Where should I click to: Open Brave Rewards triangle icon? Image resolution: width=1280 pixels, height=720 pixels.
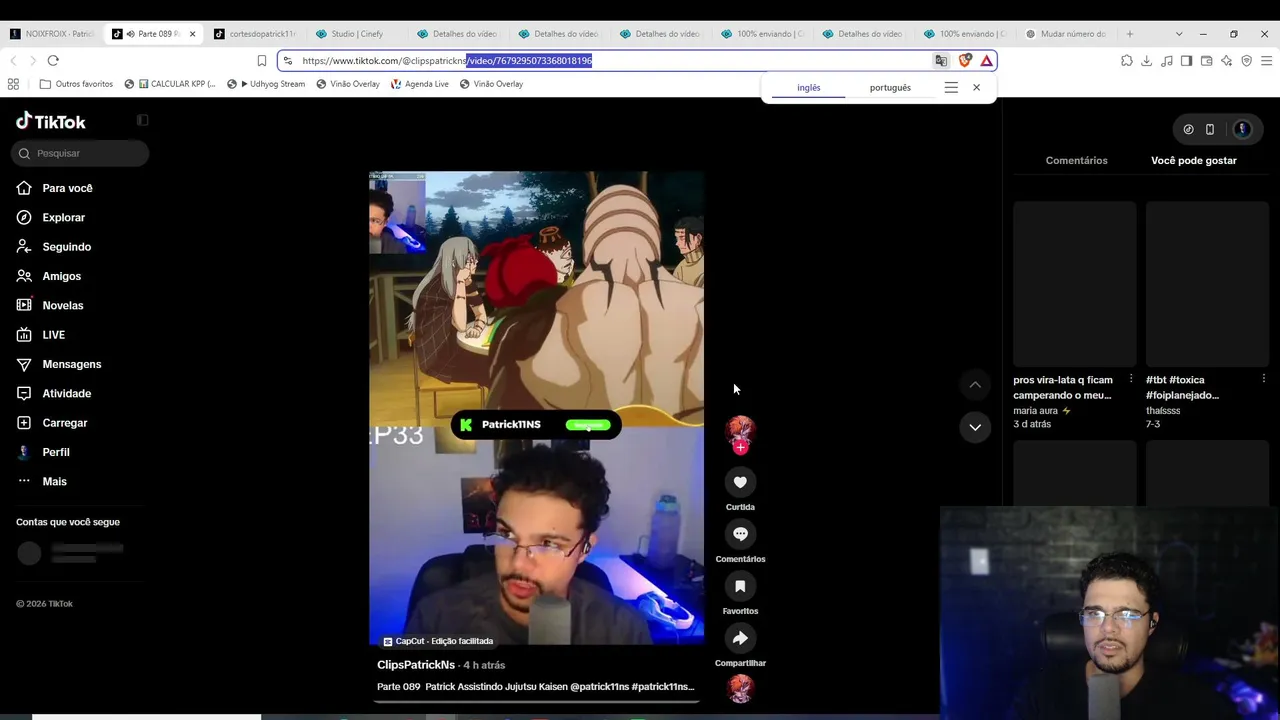987,61
